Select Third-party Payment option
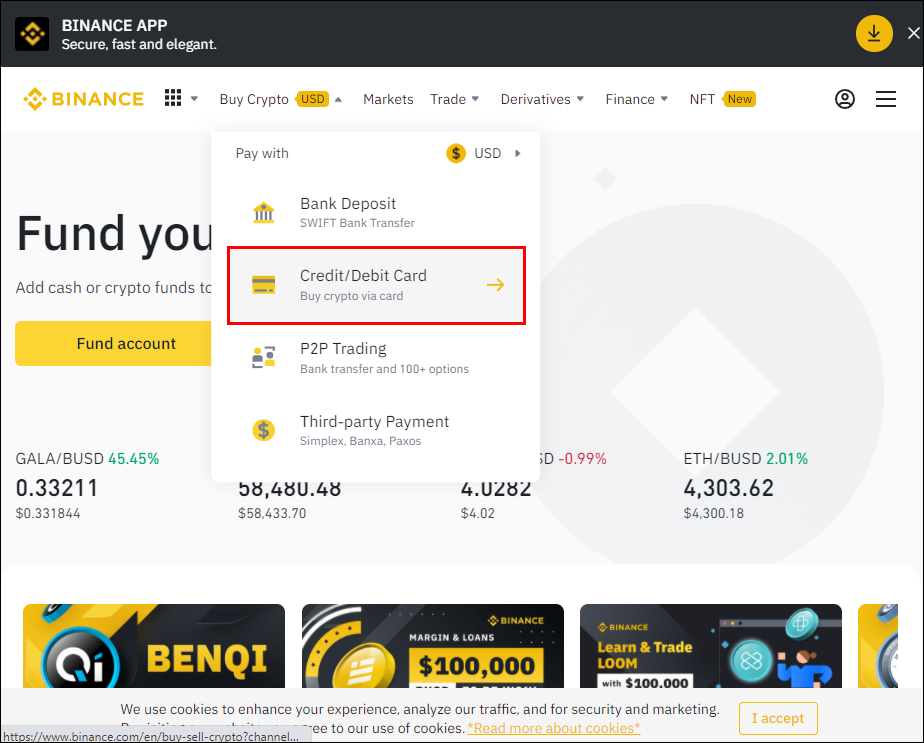The height and width of the screenshot is (743, 924). click(376, 431)
